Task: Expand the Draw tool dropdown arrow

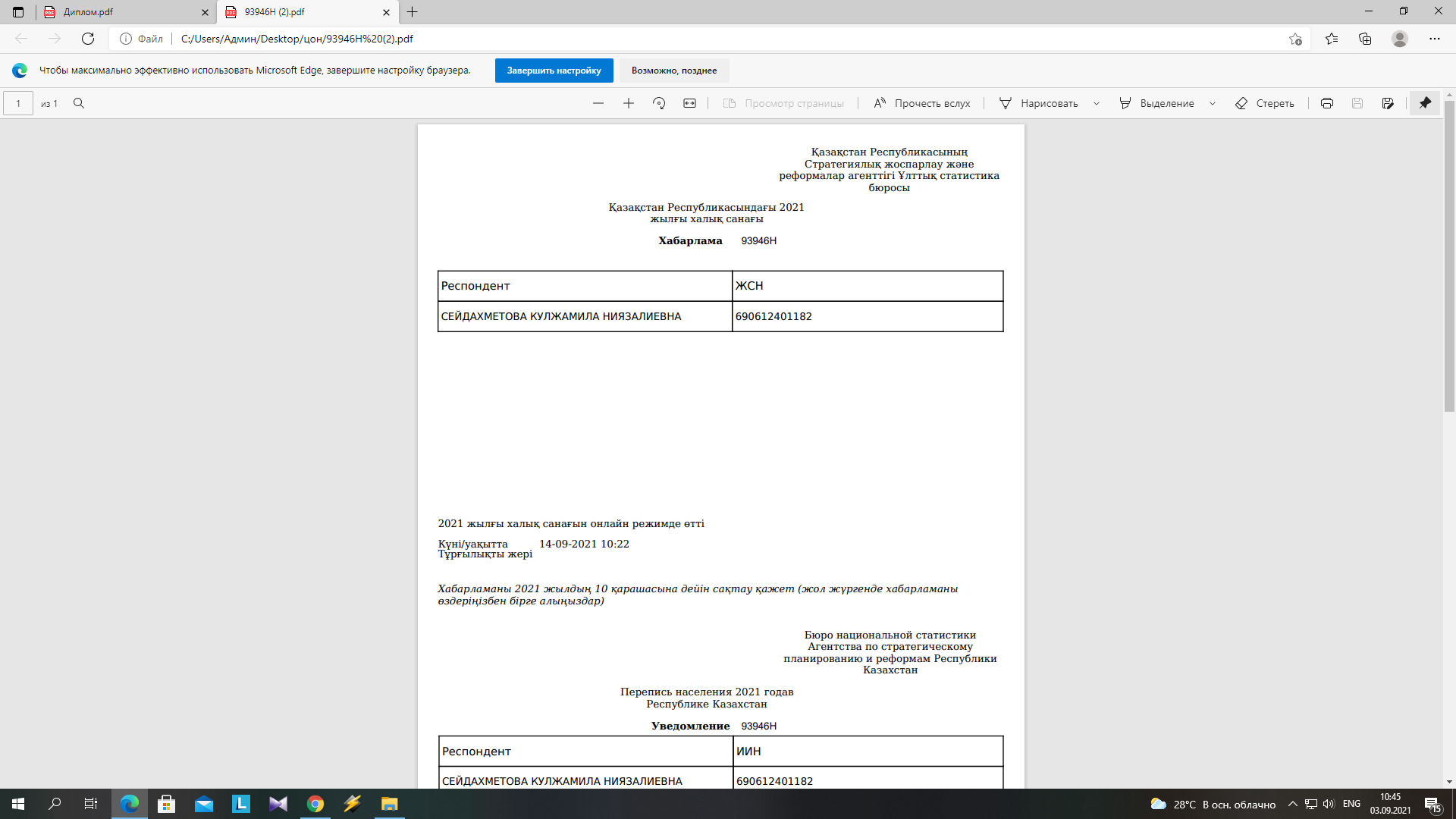Action: click(1097, 103)
